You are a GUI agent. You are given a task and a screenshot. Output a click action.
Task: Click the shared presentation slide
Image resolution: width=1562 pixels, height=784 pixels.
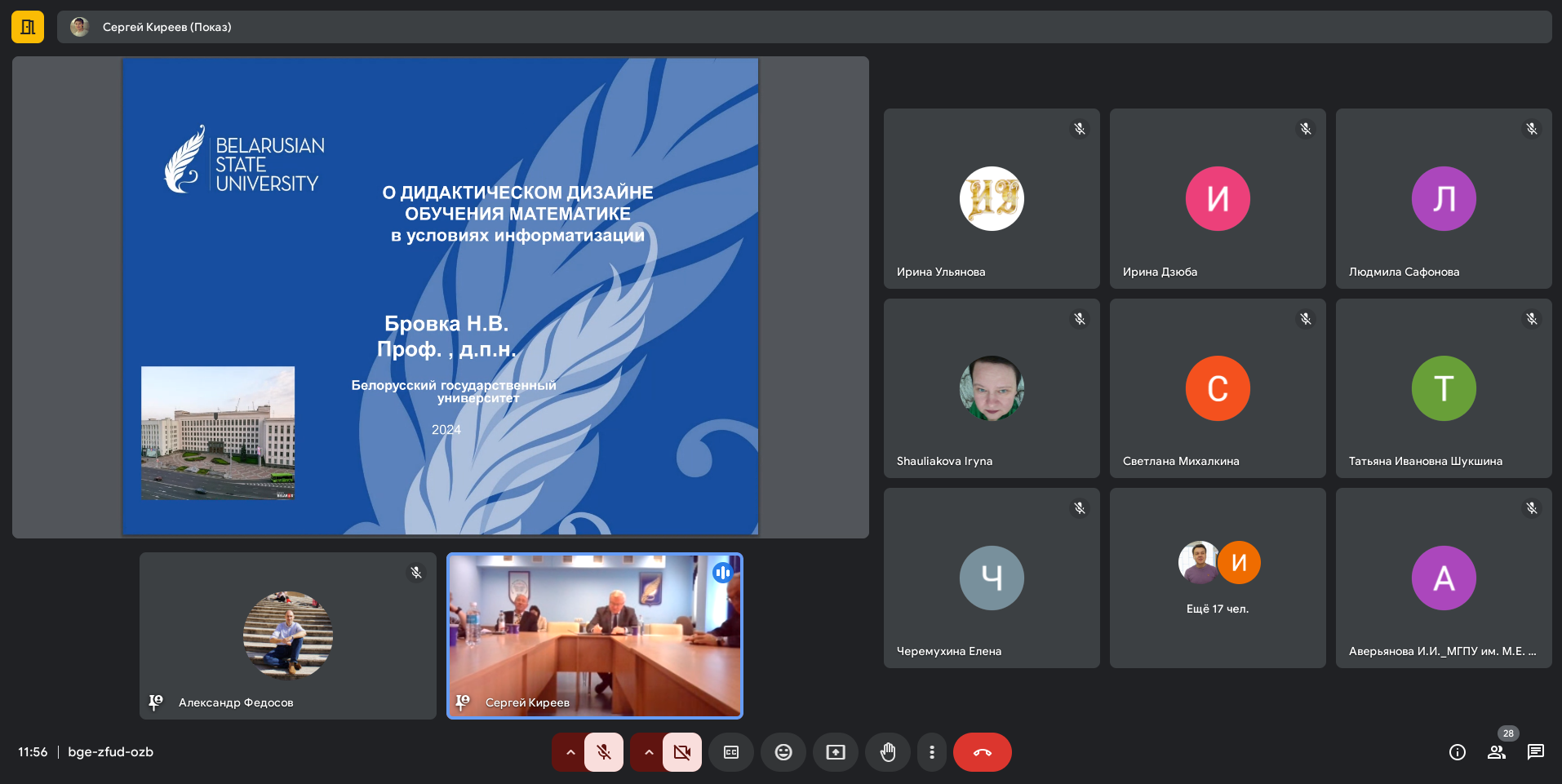[x=440, y=296]
